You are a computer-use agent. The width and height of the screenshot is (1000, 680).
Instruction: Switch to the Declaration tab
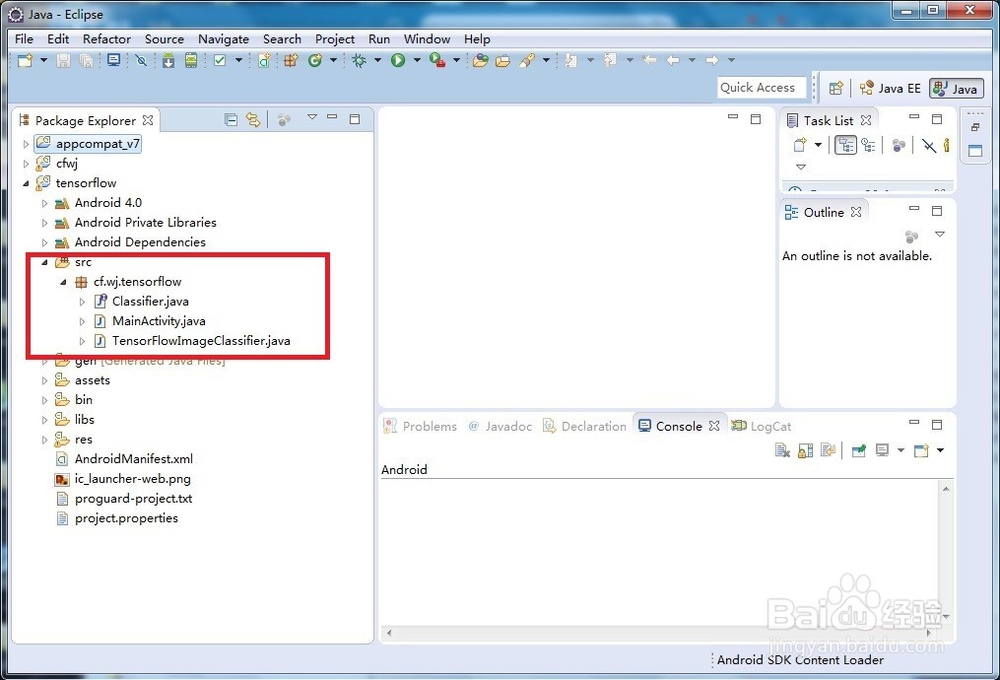pyautogui.click(x=585, y=426)
